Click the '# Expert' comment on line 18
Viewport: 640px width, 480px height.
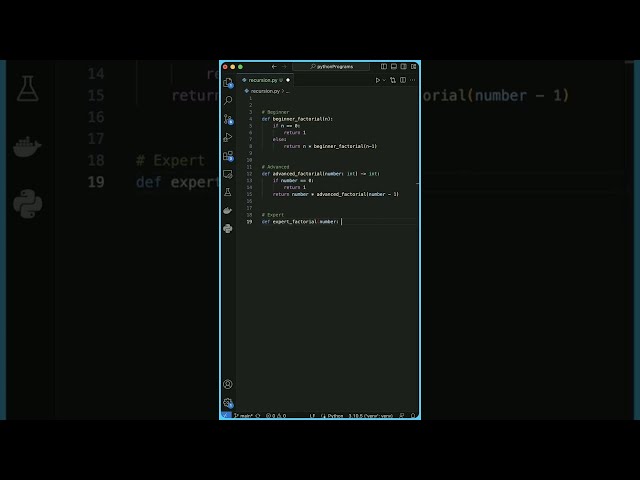click(x=273, y=215)
